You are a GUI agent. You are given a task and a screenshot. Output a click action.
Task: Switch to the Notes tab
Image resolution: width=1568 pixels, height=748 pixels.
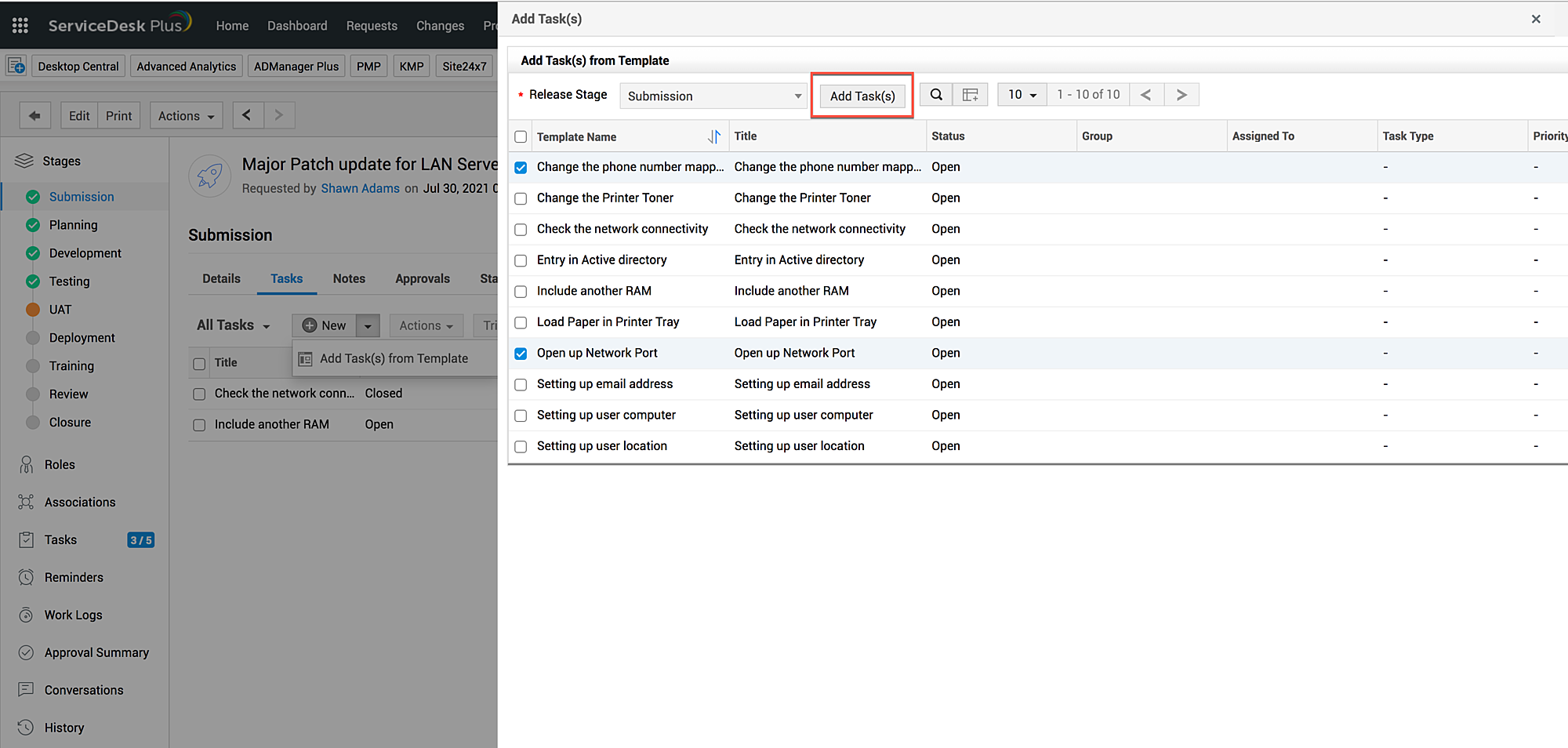click(349, 278)
